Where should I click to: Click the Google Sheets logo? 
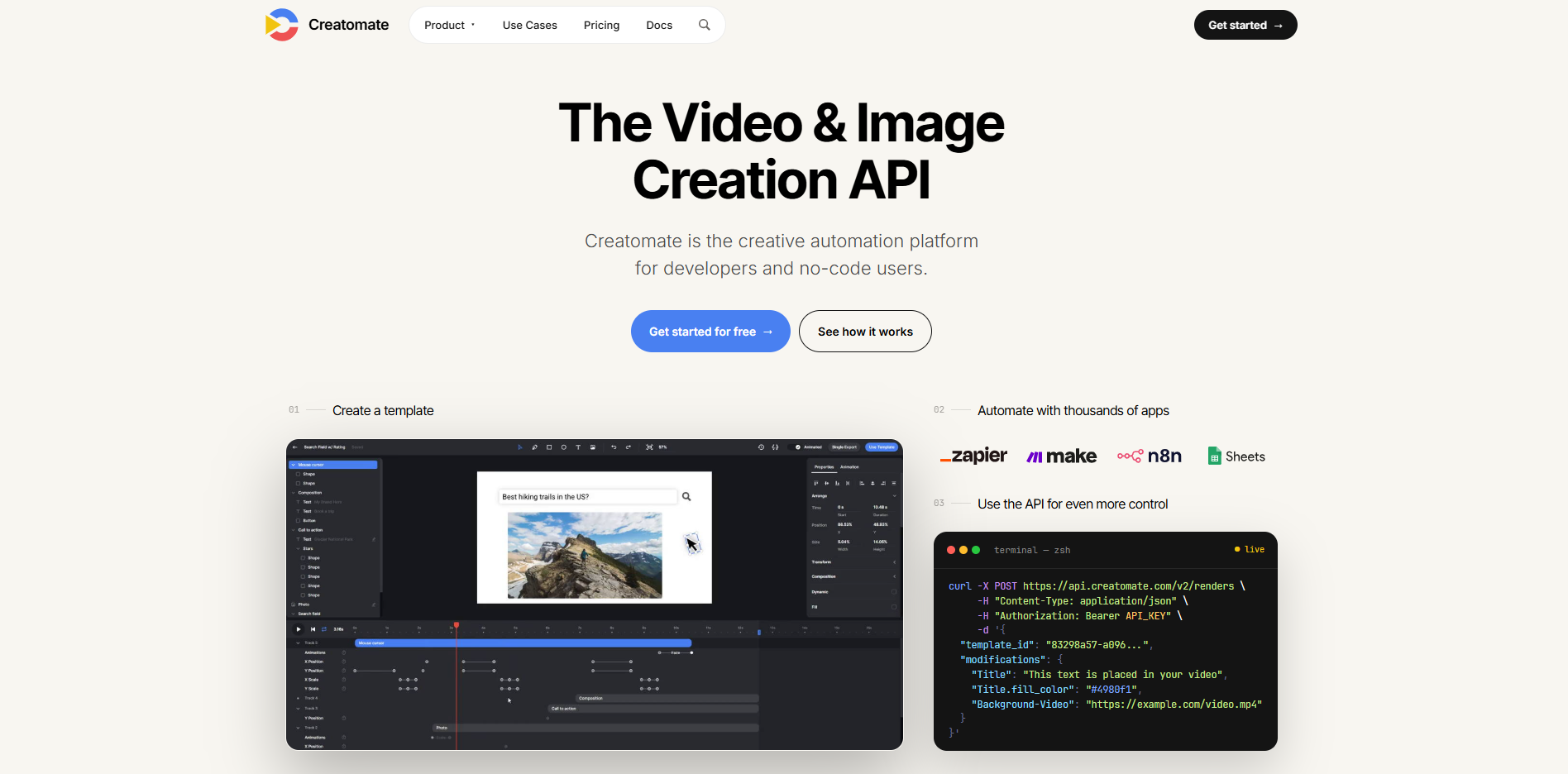(1236, 456)
